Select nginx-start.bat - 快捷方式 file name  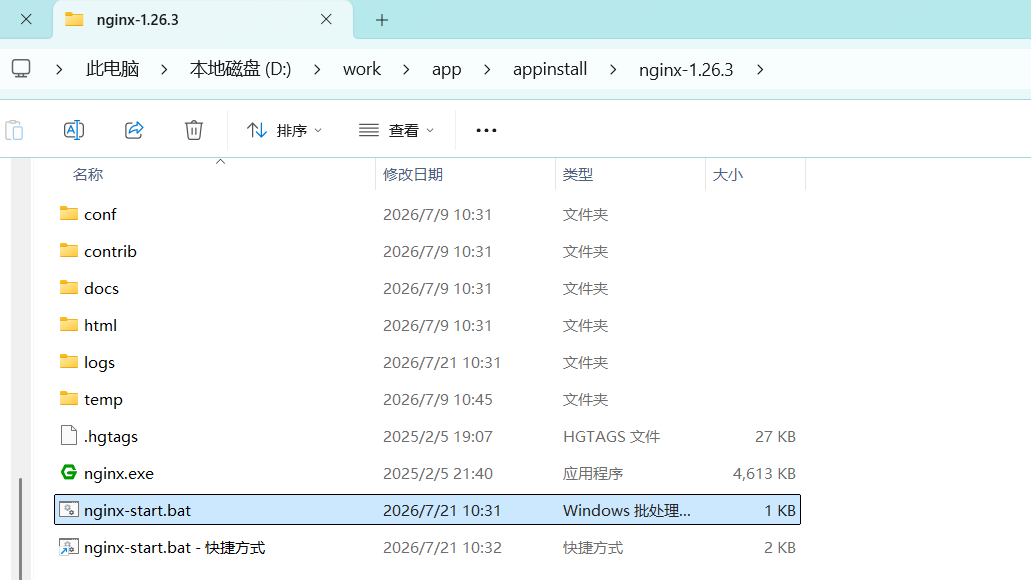(x=174, y=548)
